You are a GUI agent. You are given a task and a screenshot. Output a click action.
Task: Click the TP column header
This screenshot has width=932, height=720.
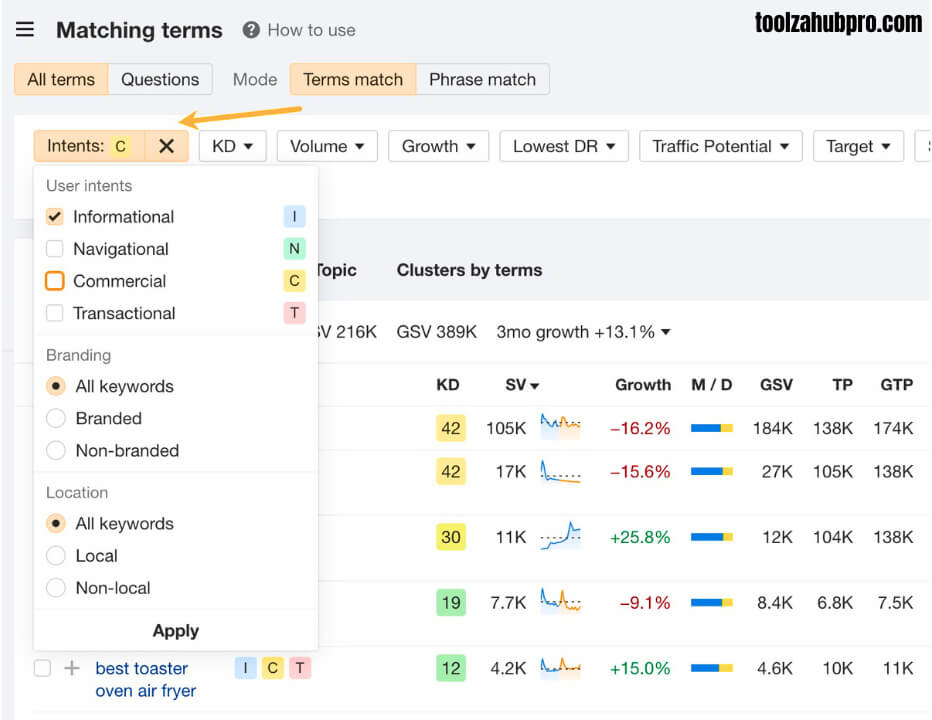pos(842,385)
